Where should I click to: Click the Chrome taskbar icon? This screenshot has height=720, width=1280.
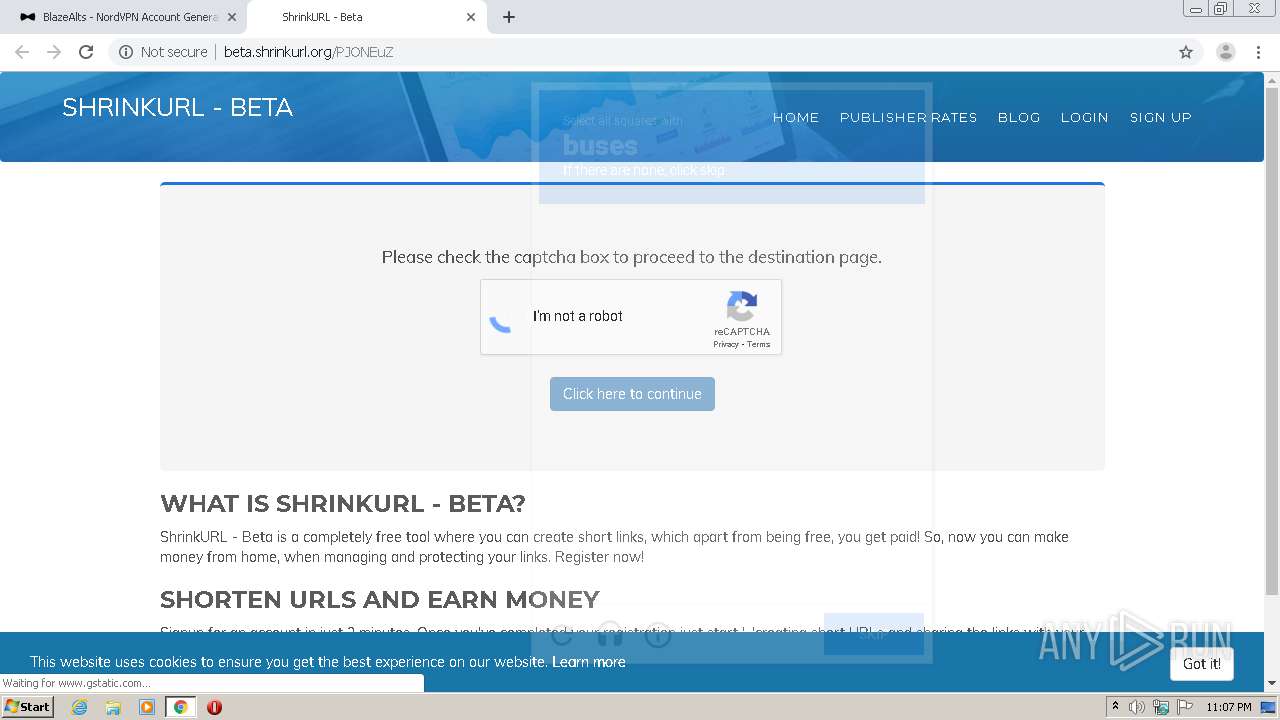[x=181, y=707]
